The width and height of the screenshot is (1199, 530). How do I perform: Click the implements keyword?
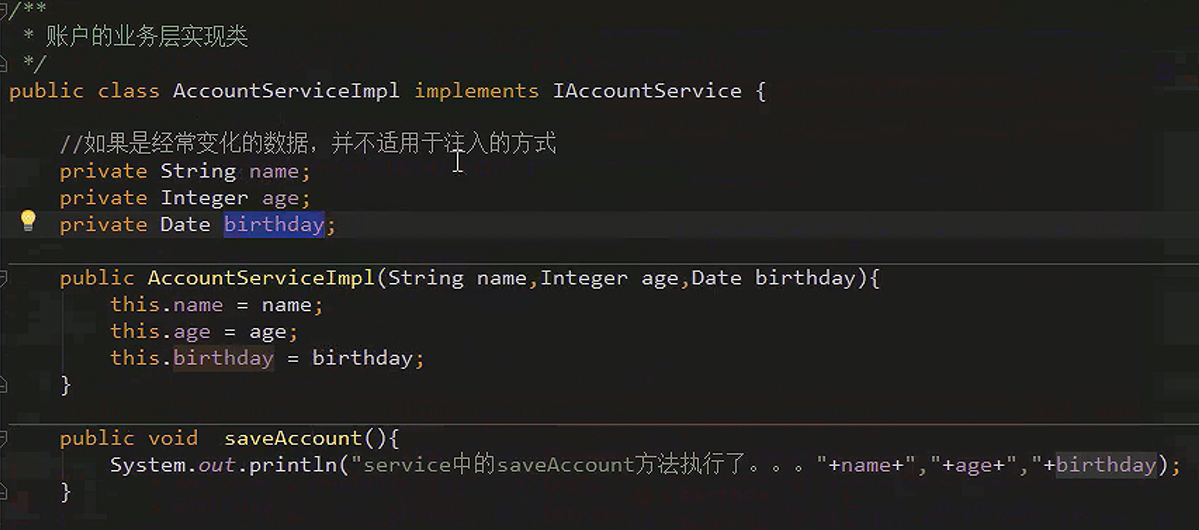(476, 91)
